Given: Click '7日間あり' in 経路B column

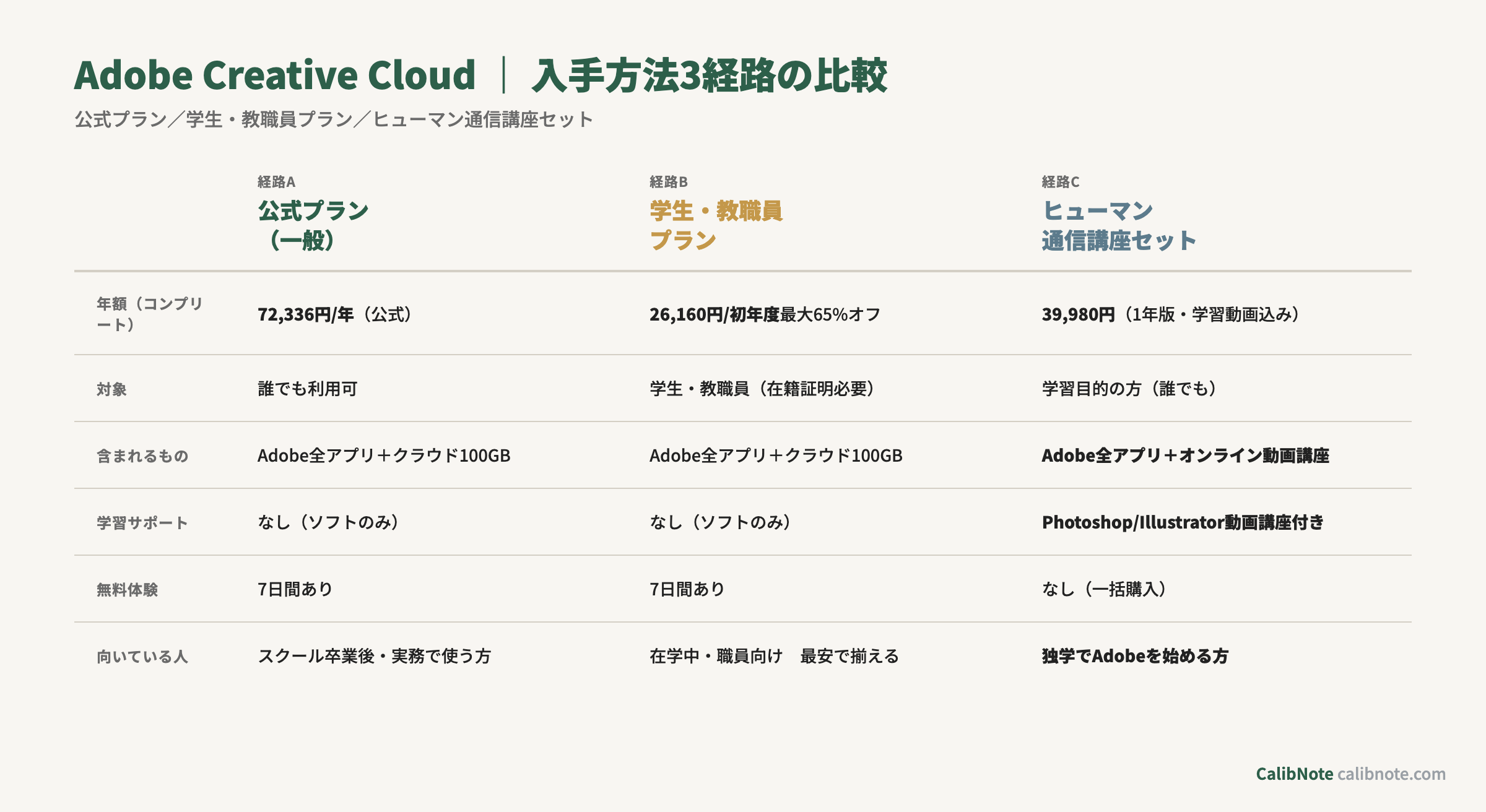Looking at the screenshot, I should click(x=687, y=589).
